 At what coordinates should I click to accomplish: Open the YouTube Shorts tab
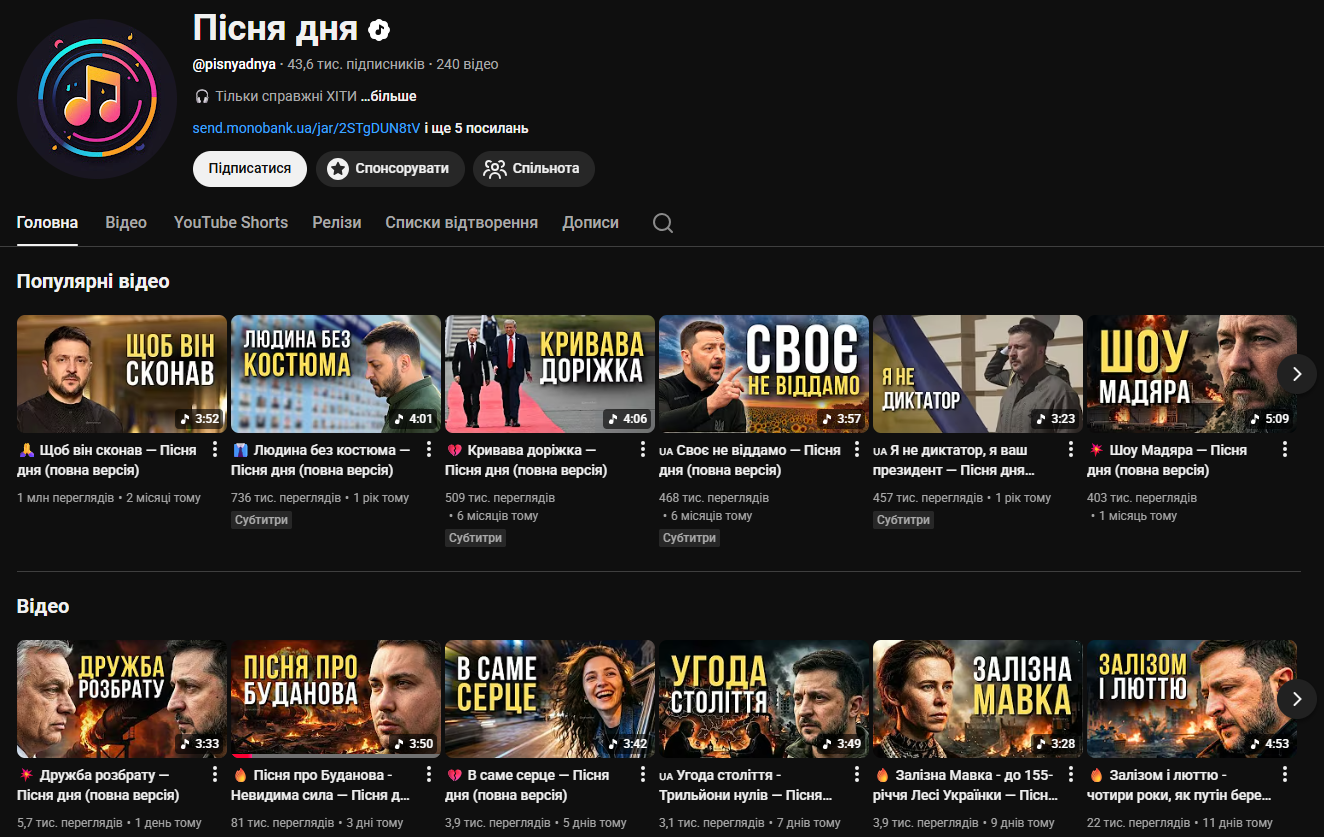[x=230, y=222]
